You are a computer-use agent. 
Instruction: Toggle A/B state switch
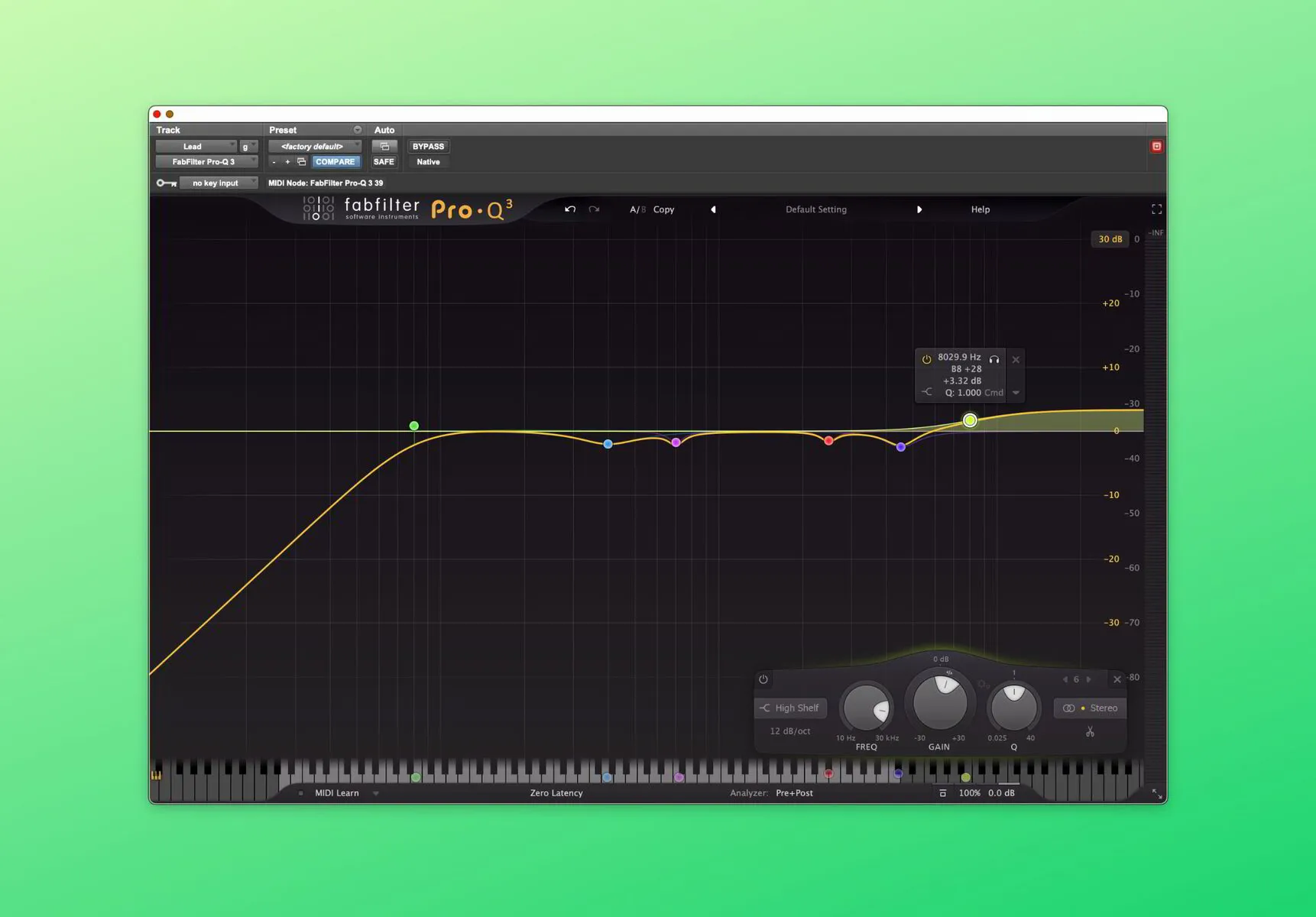pyautogui.click(x=637, y=209)
